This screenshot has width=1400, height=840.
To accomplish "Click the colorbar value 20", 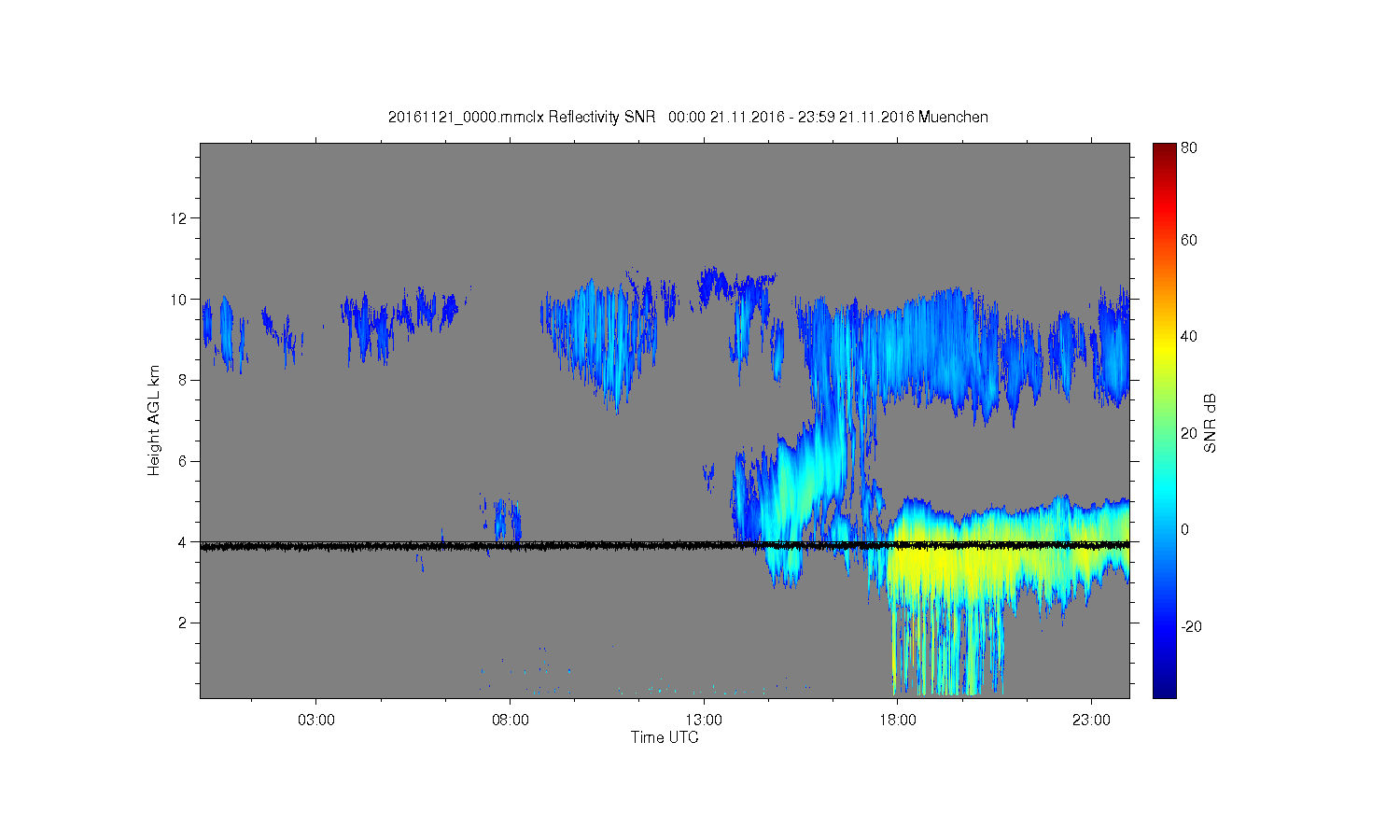I will pos(1189,433).
